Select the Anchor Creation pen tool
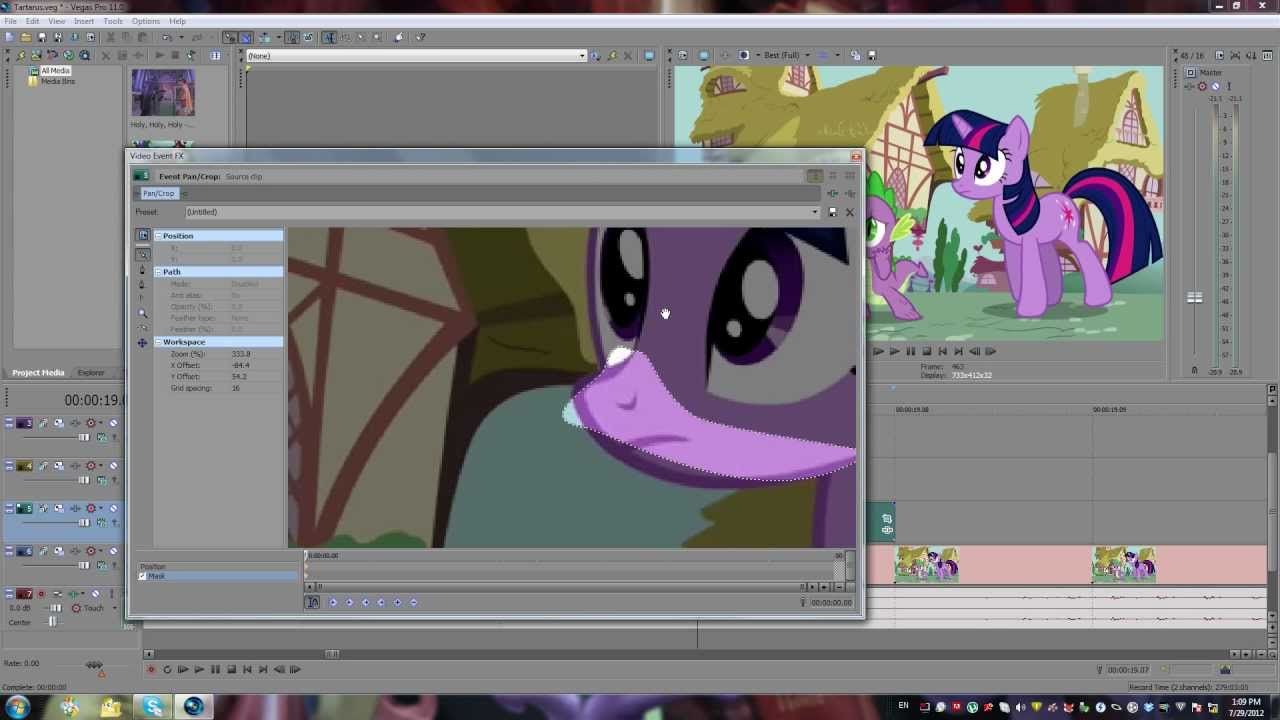This screenshot has height=720, width=1280. click(x=142, y=271)
